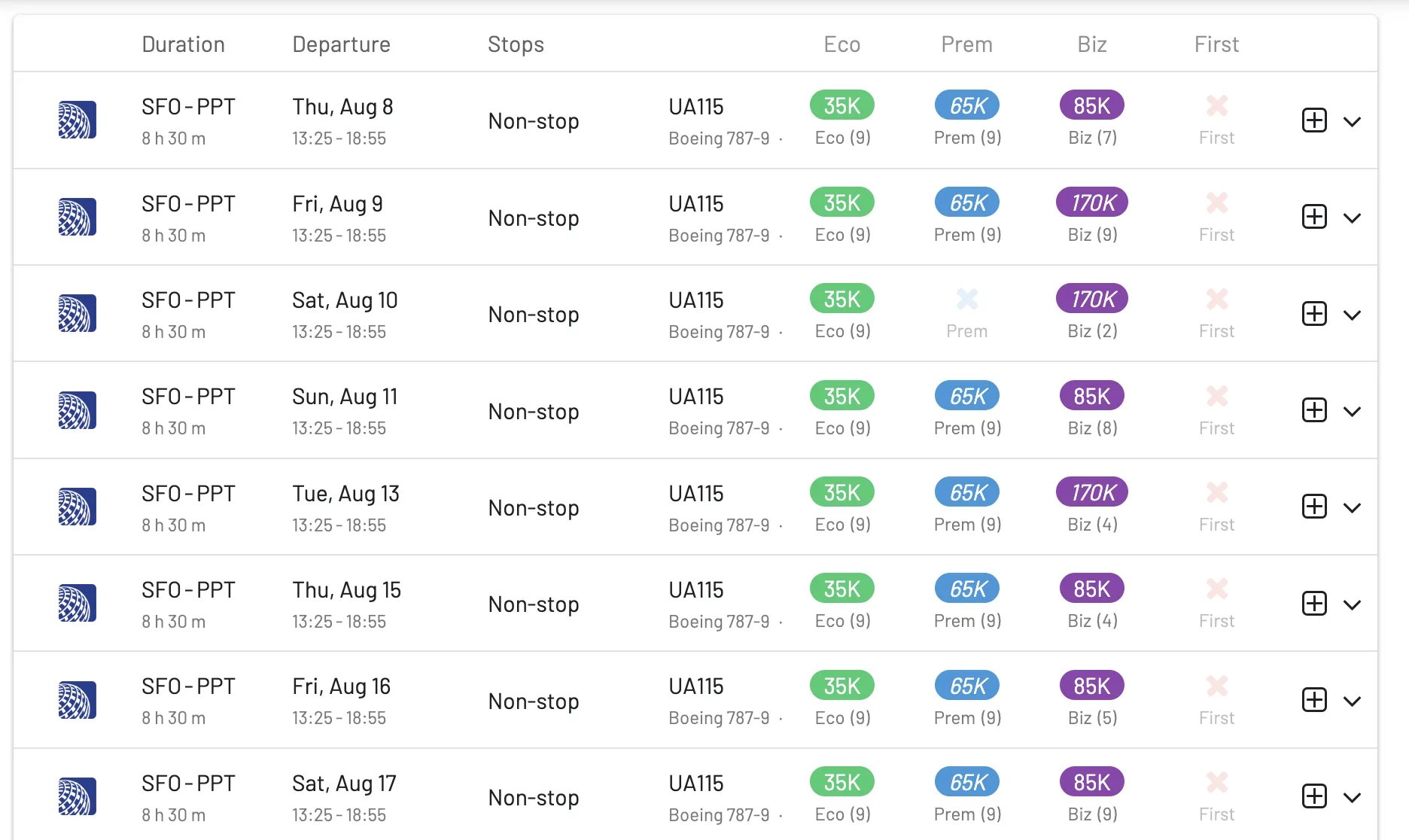1409x840 pixels.
Task: Click the plus icon for Sun, Aug 11 flight
Action: tap(1314, 410)
